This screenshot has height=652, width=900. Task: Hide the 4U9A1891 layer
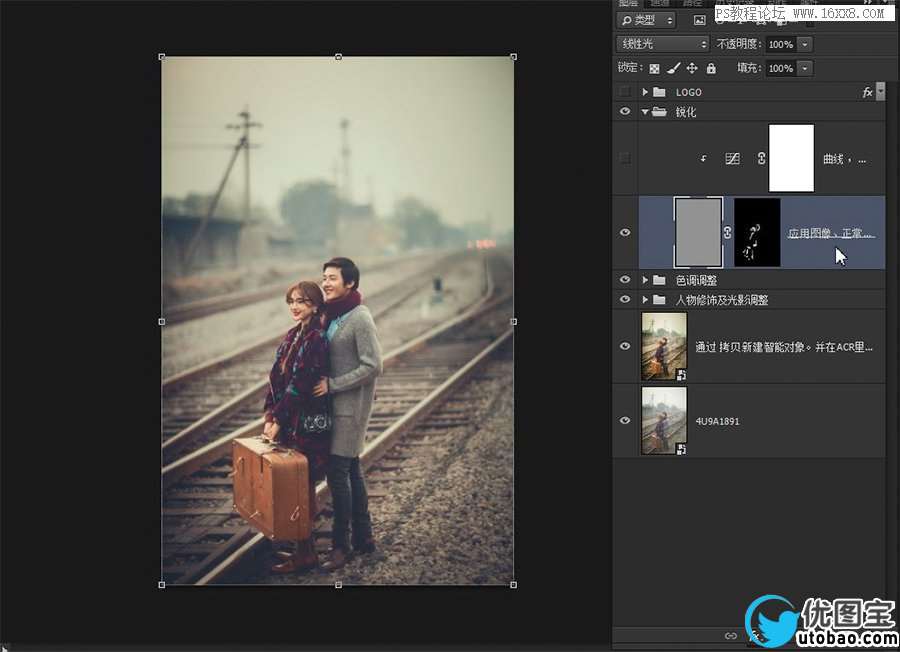(x=625, y=421)
